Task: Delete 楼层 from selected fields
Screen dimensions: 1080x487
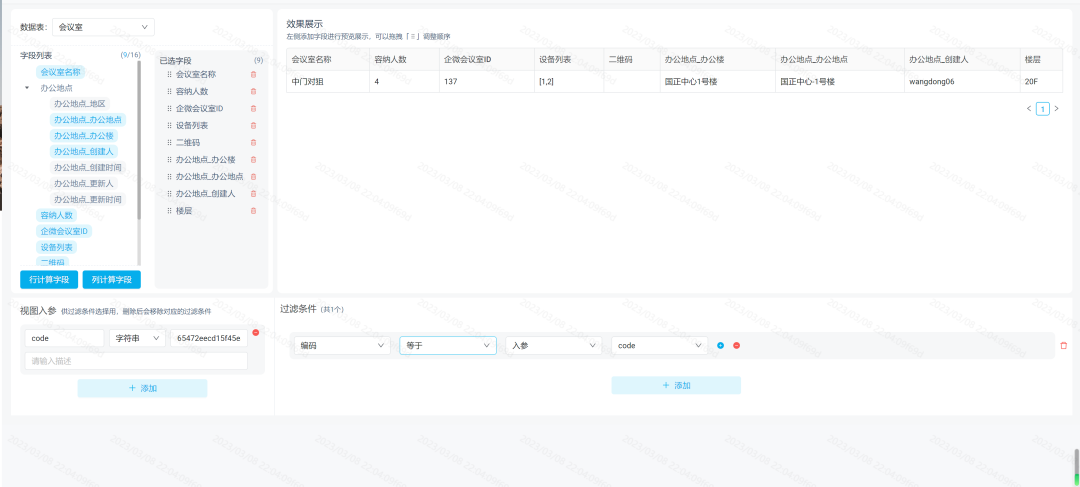Action: coord(253,211)
